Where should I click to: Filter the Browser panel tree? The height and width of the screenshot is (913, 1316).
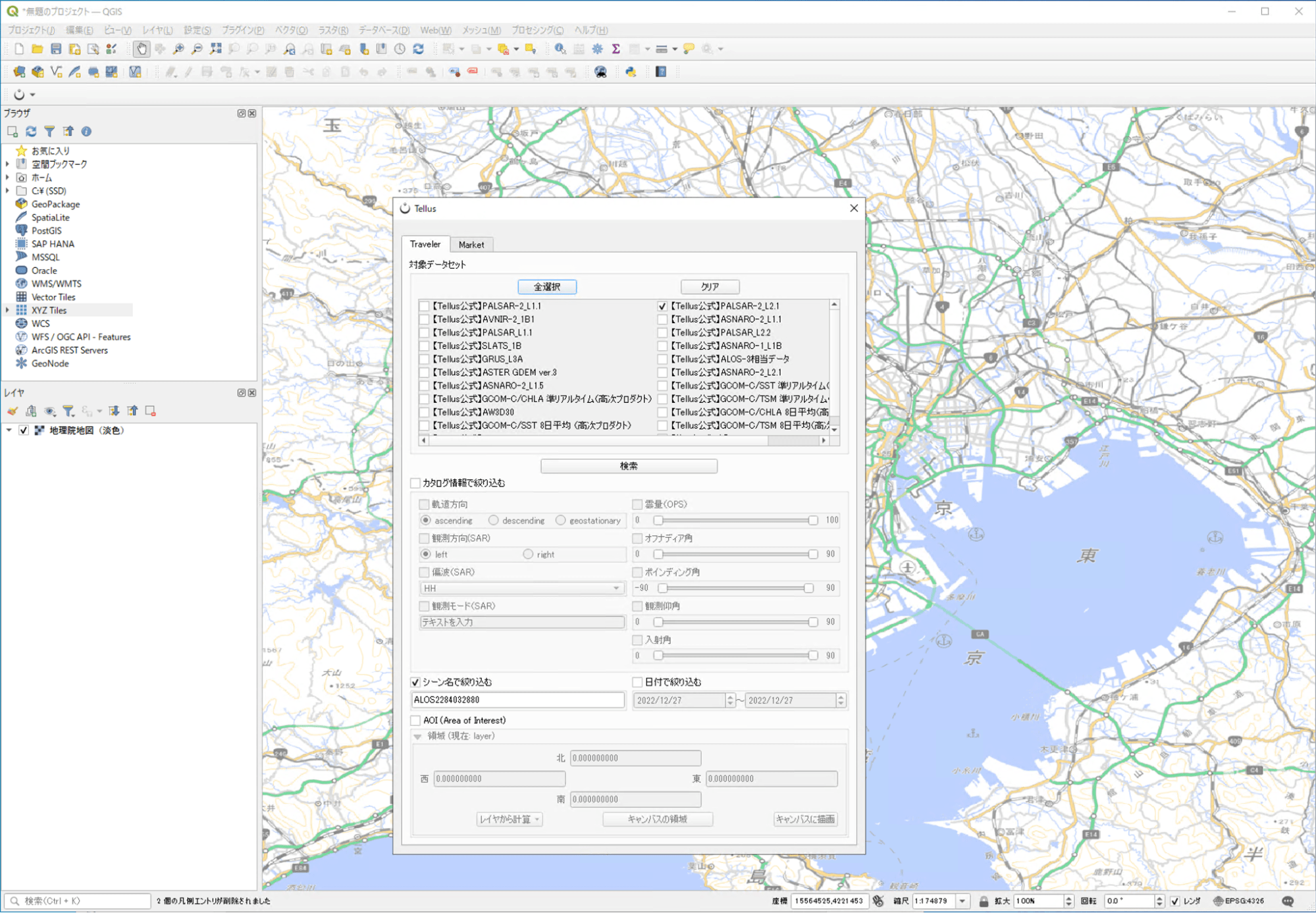(x=49, y=132)
